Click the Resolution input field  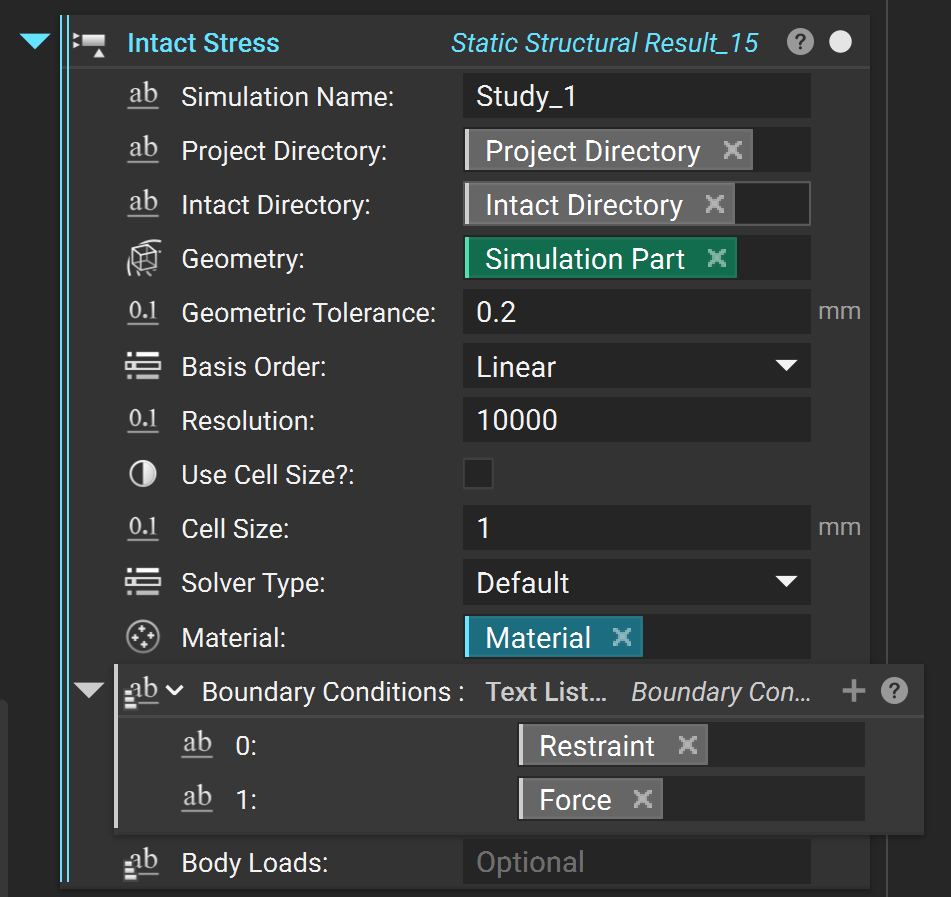click(636, 420)
